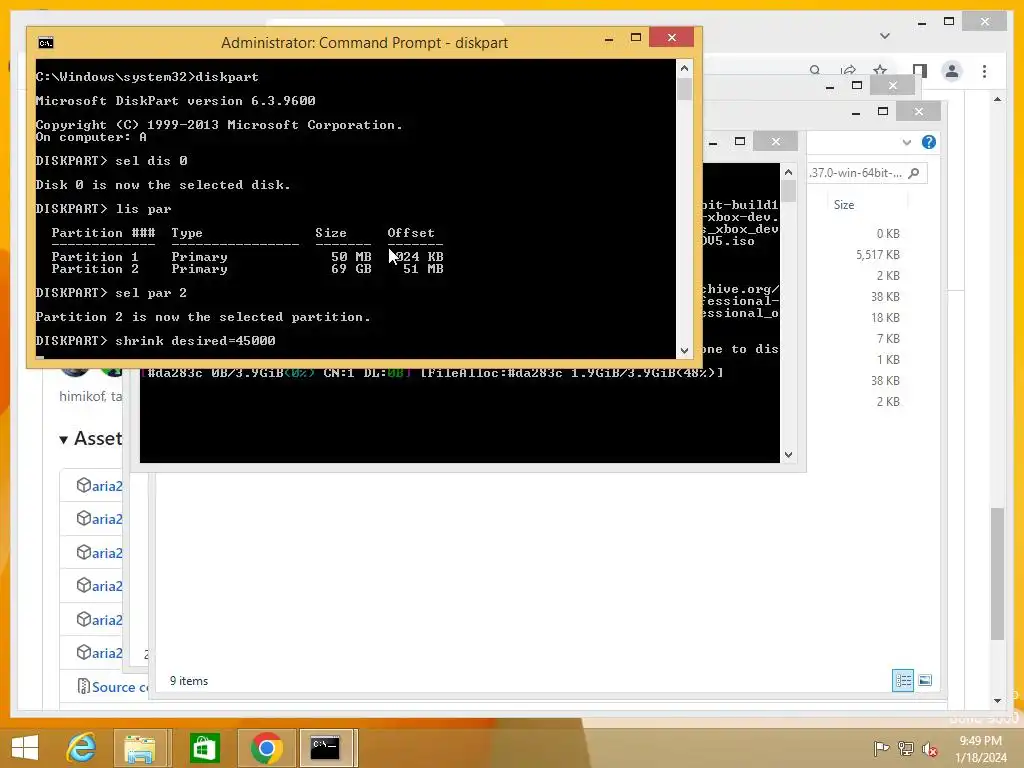Open the Command Prompt system menu icon

(x=45, y=43)
